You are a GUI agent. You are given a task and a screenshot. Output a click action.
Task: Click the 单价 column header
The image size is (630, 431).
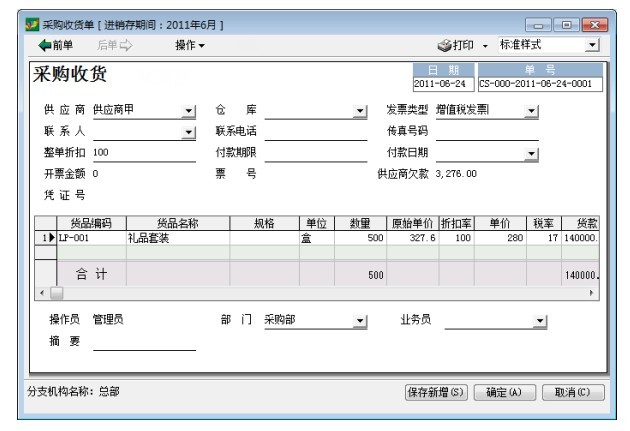(500, 223)
